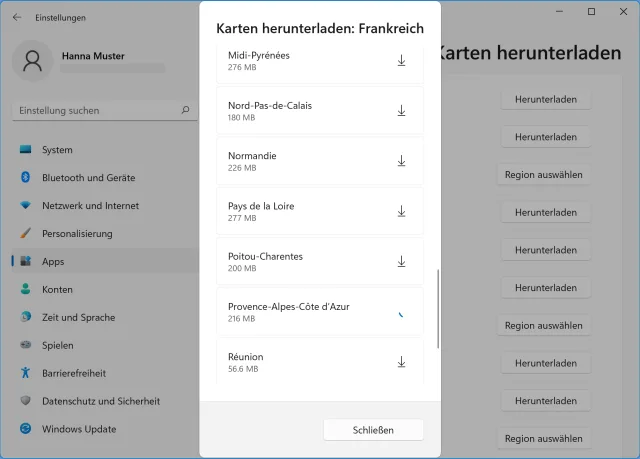Open Personalisierung settings
The height and width of the screenshot is (459, 640).
[105, 233]
